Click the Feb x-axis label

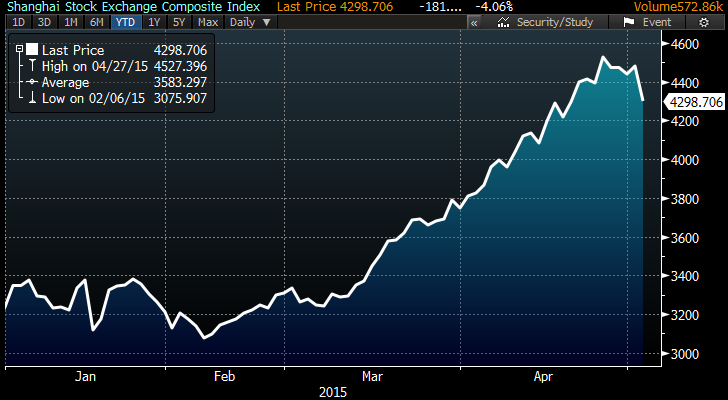coord(225,376)
